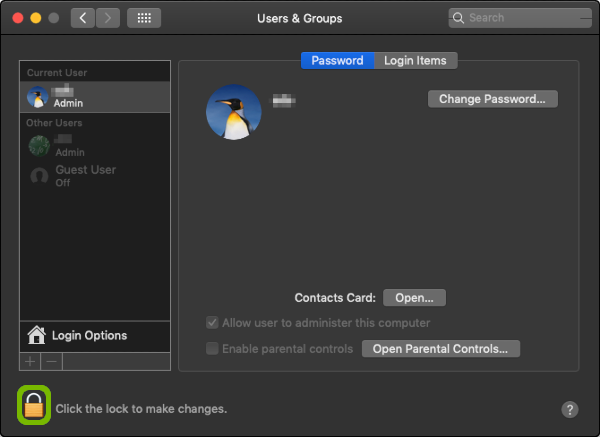Click the Change Password button

click(492, 99)
